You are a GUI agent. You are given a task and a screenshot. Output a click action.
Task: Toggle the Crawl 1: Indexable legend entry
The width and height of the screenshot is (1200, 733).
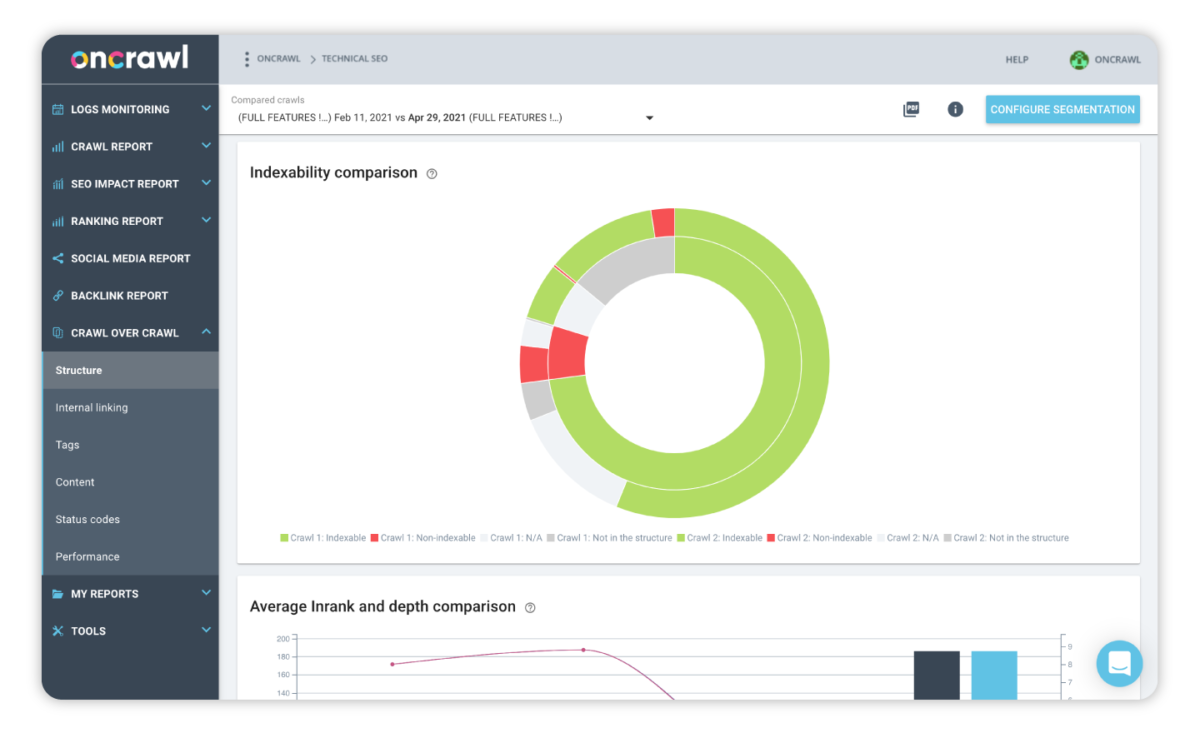[323, 538]
